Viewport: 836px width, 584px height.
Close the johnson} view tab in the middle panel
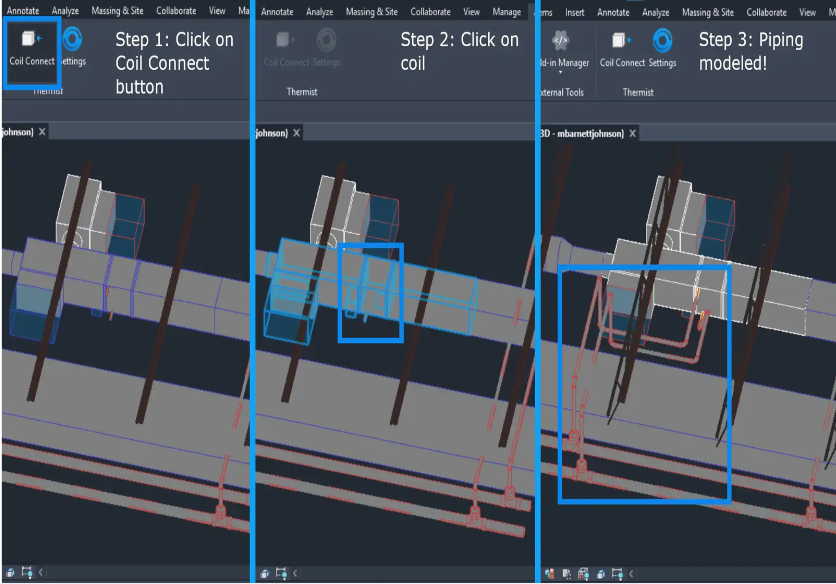[296, 133]
